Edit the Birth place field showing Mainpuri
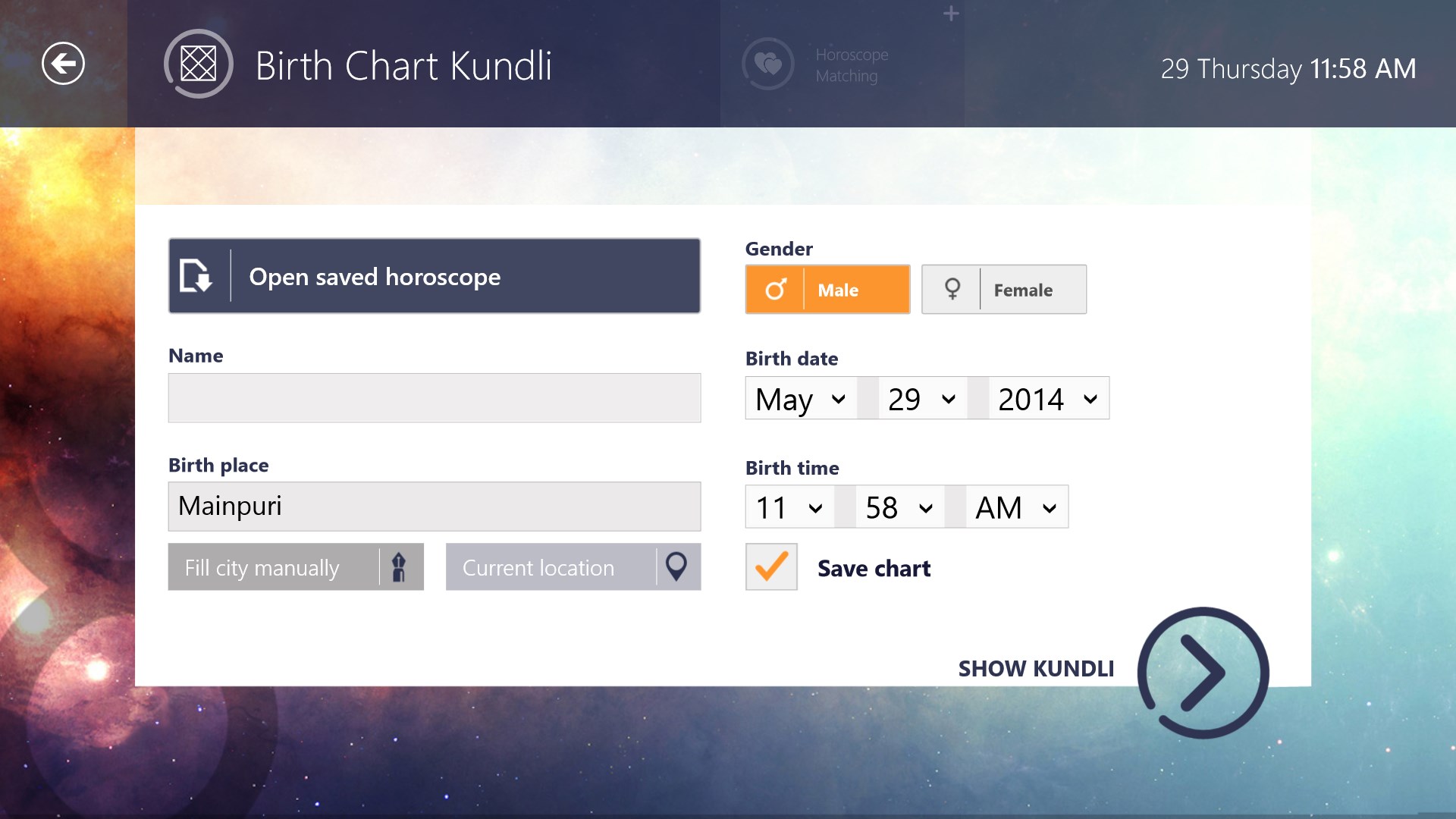The image size is (1456, 819). tap(435, 507)
